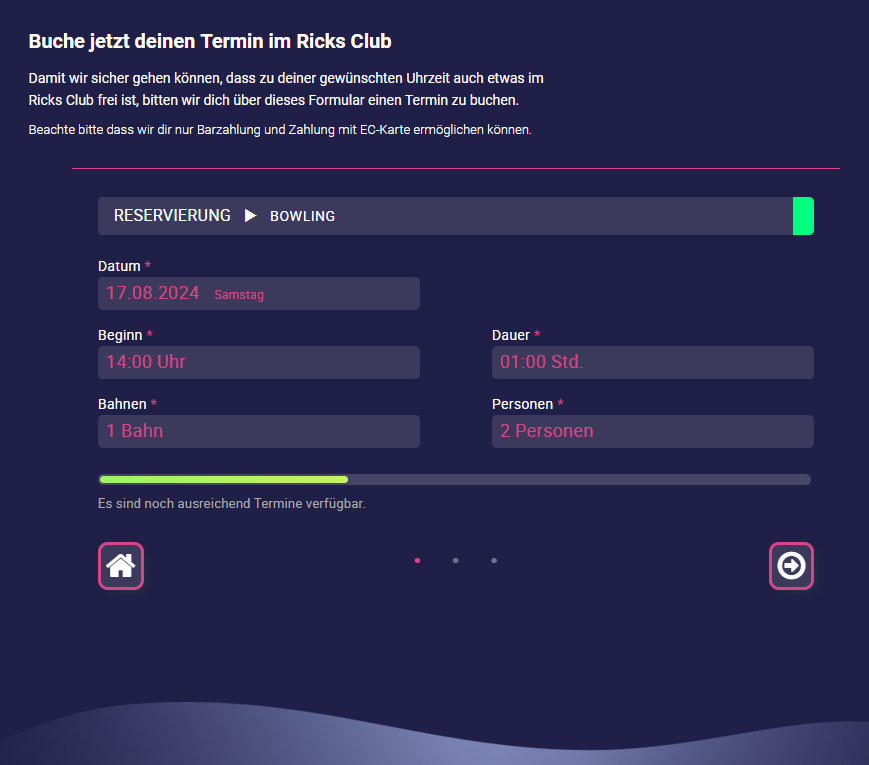This screenshot has width=869, height=765.
Task: Expand the Dauer dropdown showing 01:00 Std.
Action: [x=652, y=362]
